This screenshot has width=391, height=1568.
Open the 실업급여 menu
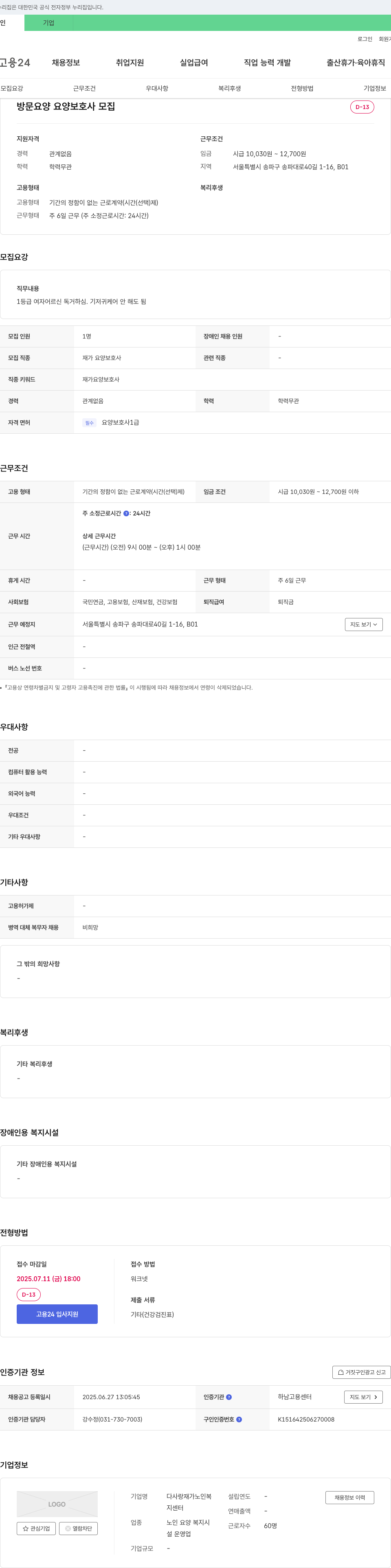pyautogui.click(x=194, y=63)
